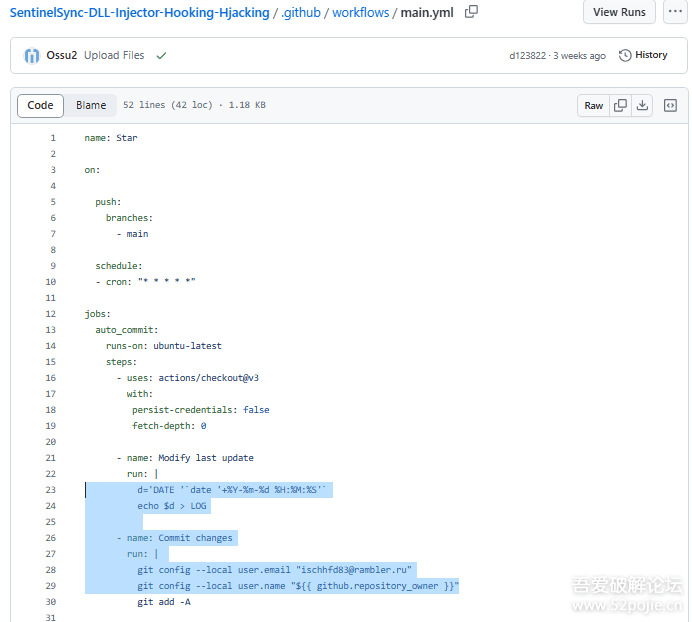Click the commit status checkmark icon
This screenshot has width=692, height=622.
coord(162,56)
